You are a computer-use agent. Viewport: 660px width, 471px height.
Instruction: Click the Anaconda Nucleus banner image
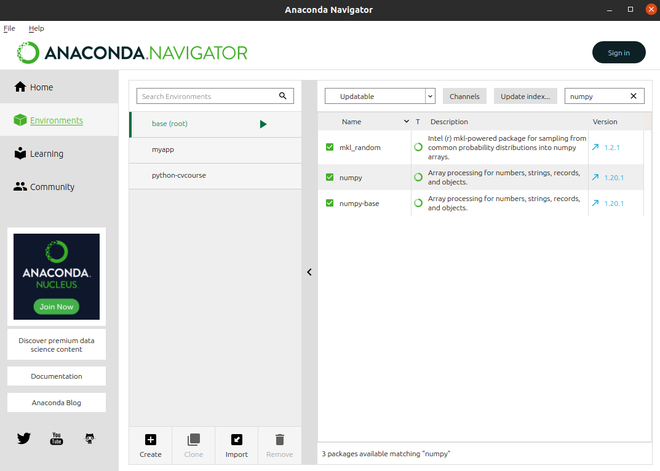coord(56,277)
